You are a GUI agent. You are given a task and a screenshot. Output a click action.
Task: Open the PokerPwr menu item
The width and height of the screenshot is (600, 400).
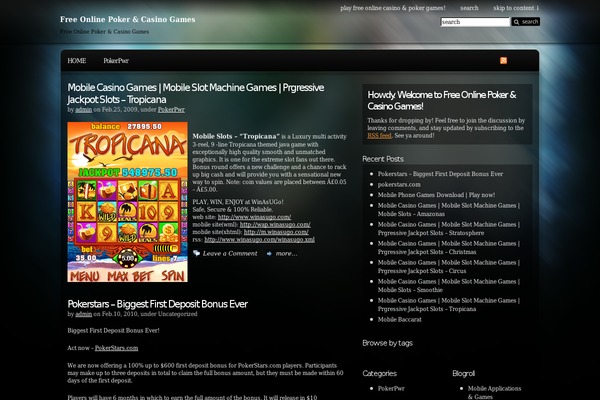[116, 60]
